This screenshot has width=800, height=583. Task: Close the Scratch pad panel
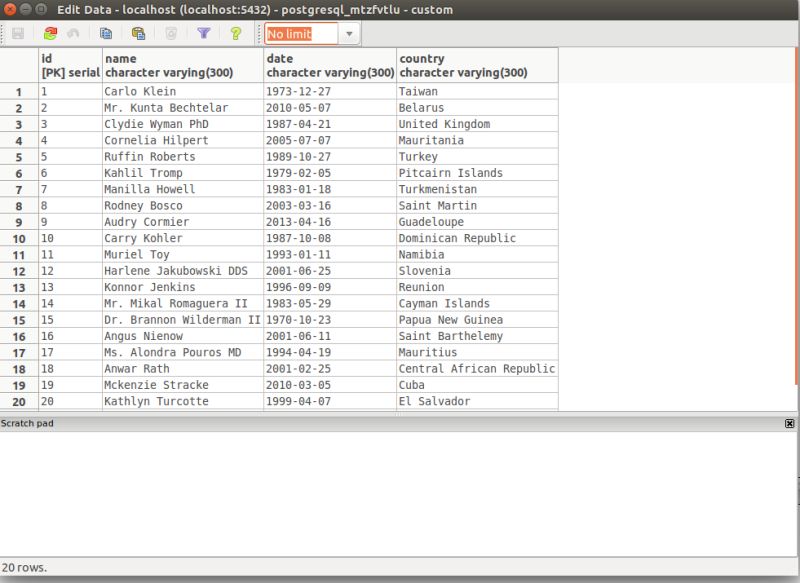click(x=790, y=422)
